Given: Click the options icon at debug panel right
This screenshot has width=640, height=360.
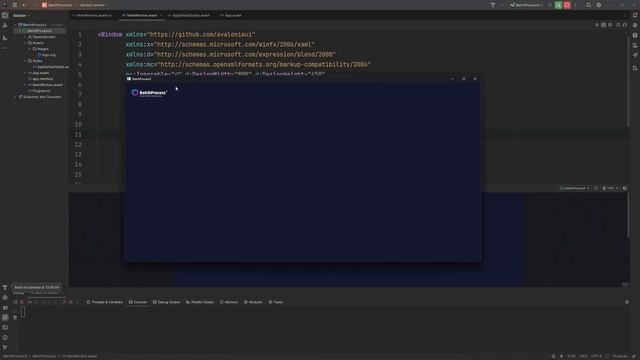Looking at the screenshot, I should 627,302.
